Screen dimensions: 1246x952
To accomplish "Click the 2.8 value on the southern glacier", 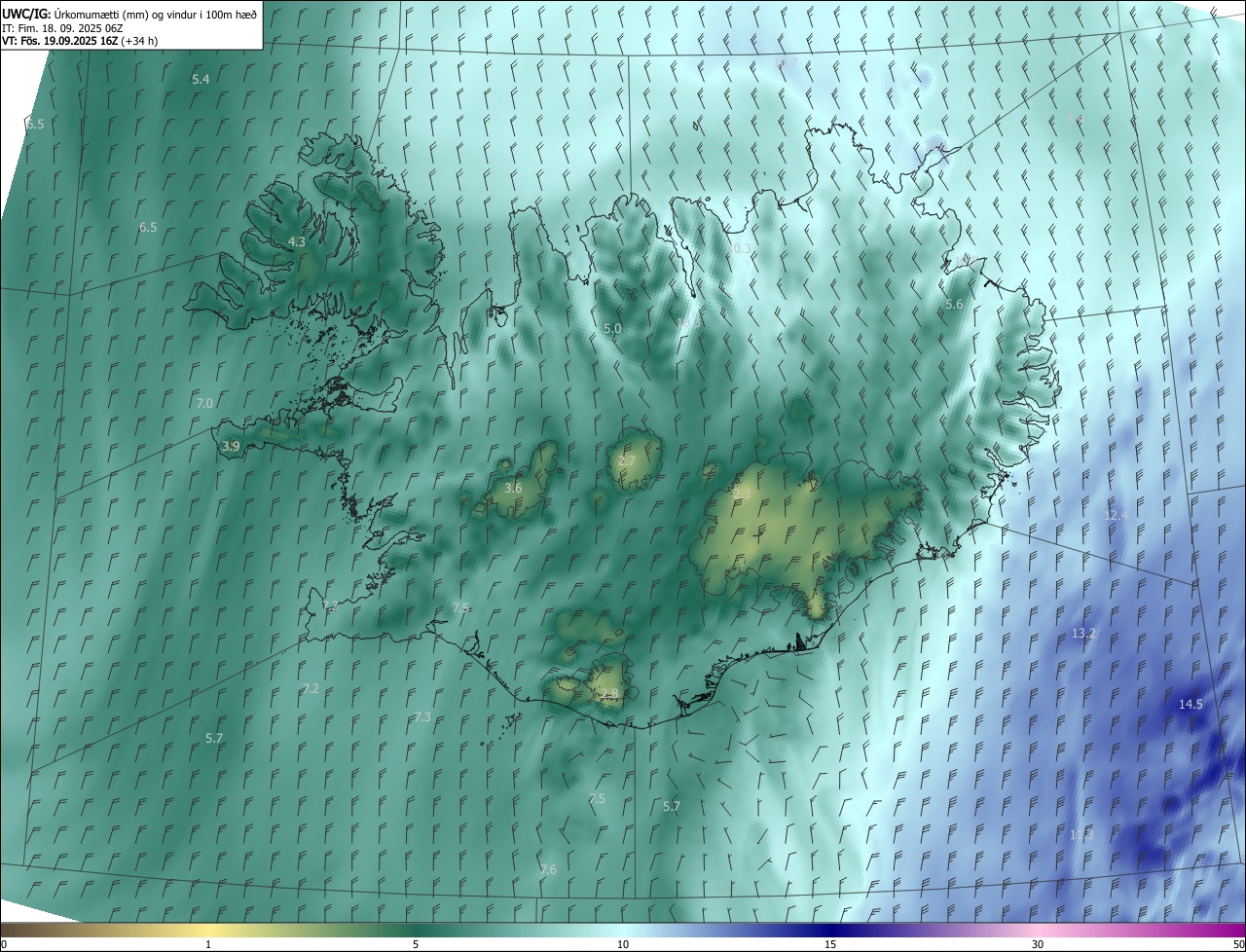I will [x=609, y=694].
